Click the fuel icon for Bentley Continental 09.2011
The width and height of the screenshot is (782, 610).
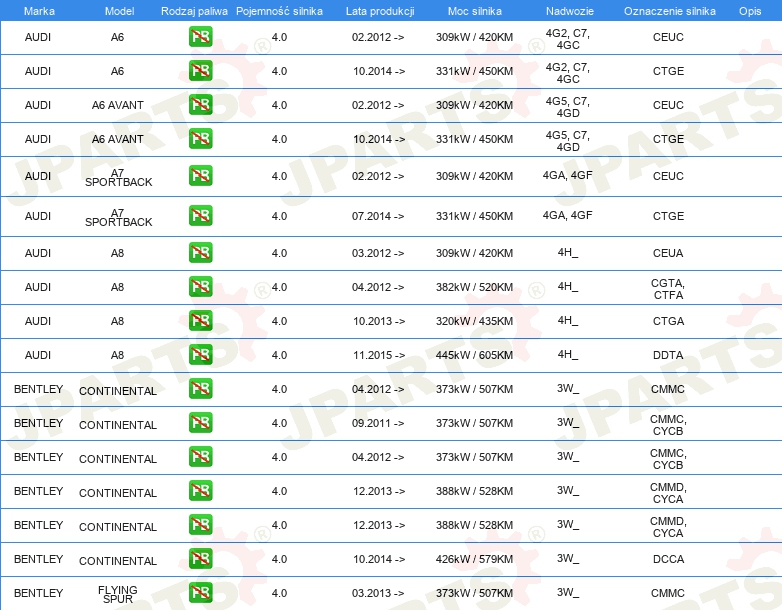coord(200,422)
